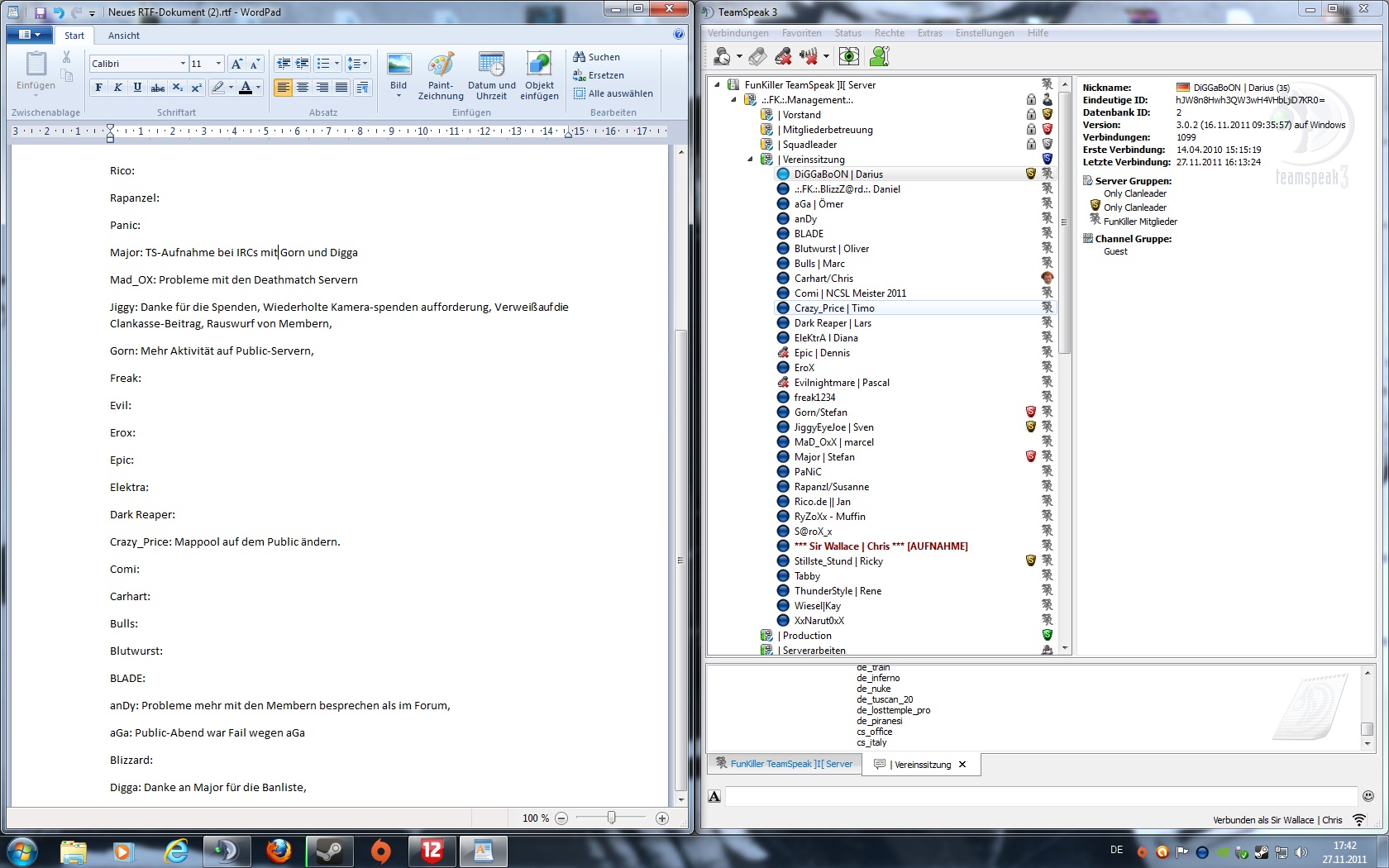1389x868 pixels.
Task: Align paragraph text to the left
Action: (283, 88)
